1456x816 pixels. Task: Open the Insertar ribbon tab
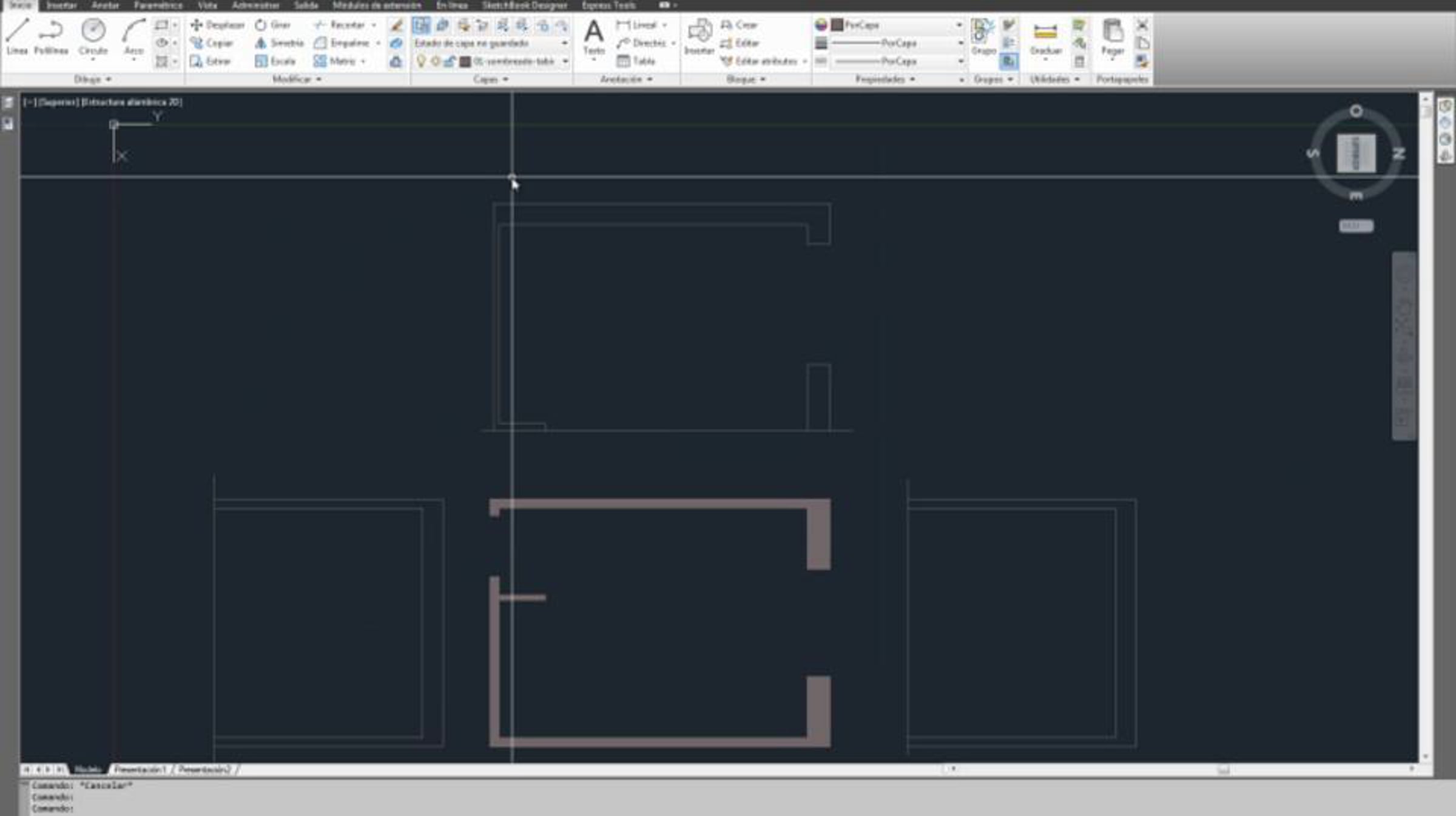click(x=61, y=5)
